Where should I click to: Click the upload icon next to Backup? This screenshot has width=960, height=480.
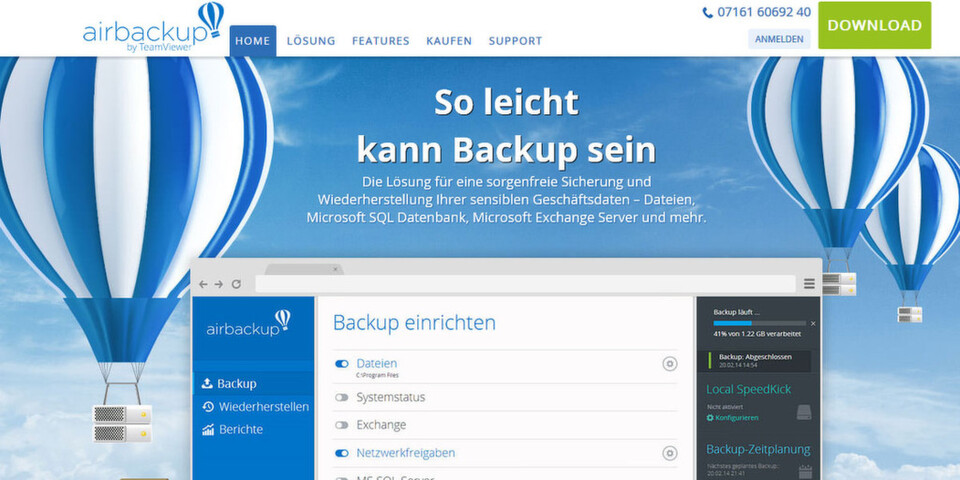[x=207, y=383]
